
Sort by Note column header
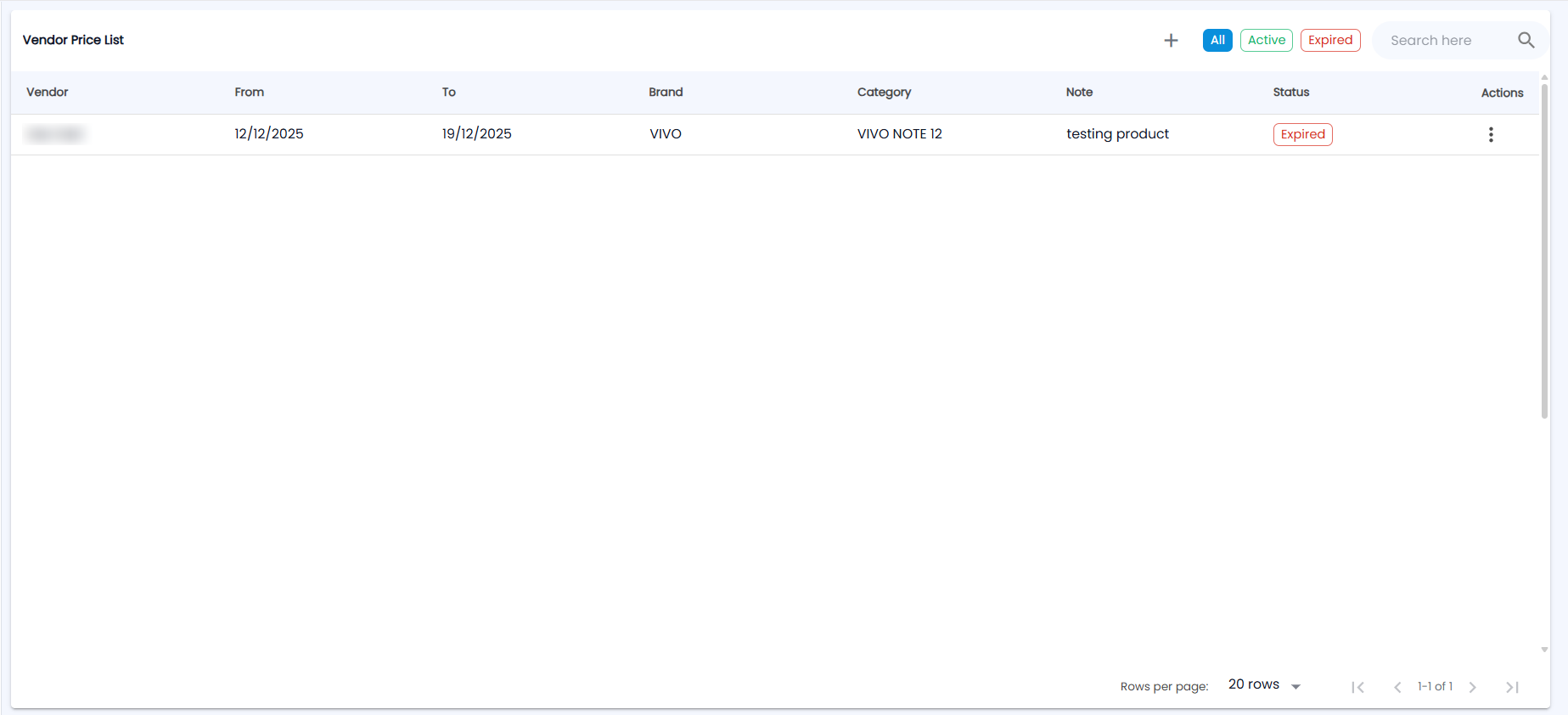(1079, 92)
